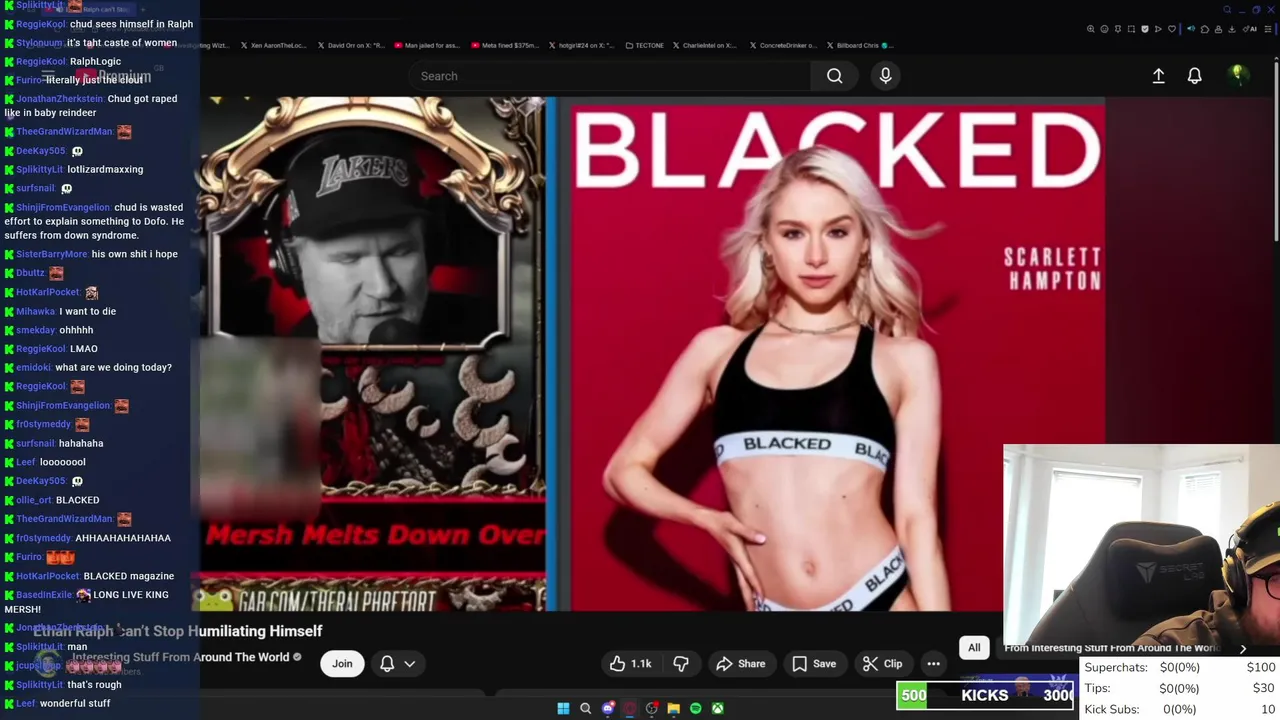Open Man jailed for ass... bookmark
This screenshot has width=1280, height=720.
tap(426, 45)
